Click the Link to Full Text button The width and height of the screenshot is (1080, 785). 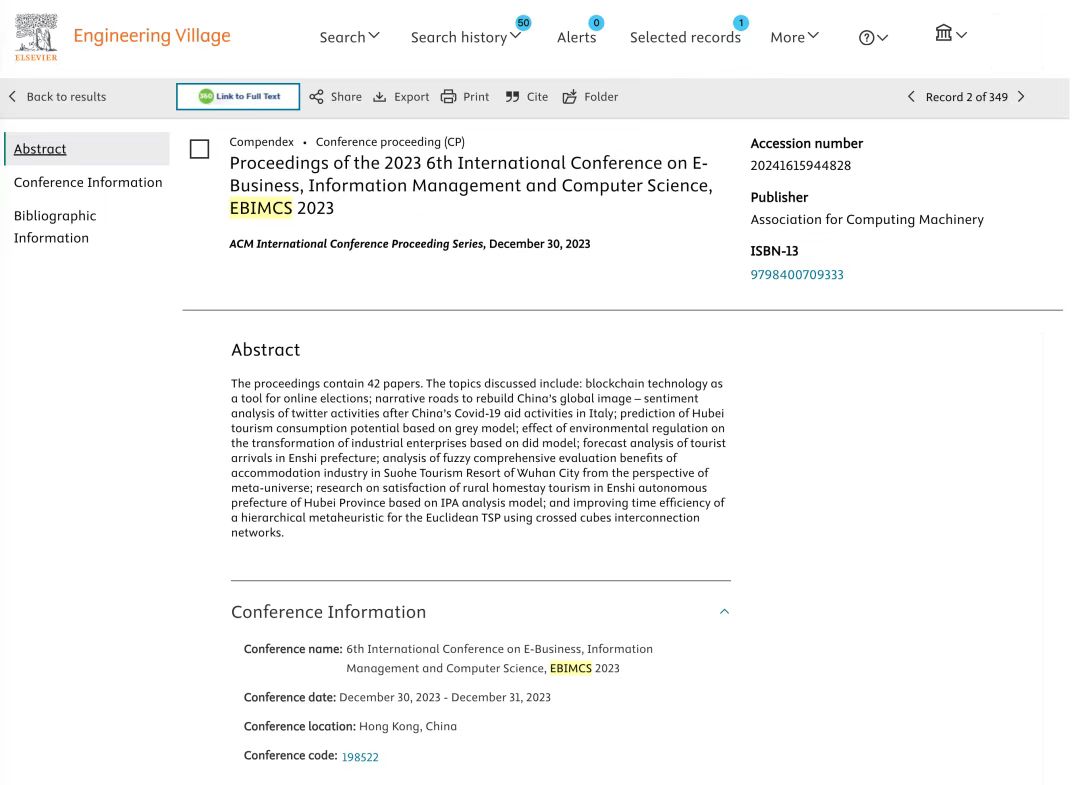click(238, 96)
